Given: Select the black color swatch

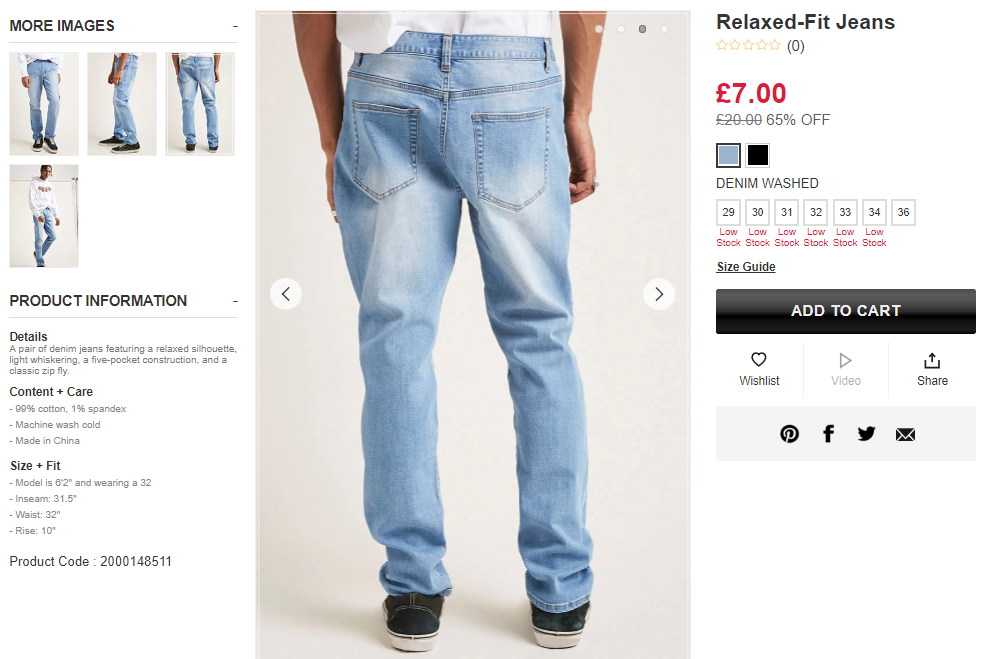Looking at the screenshot, I should click(x=758, y=155).
